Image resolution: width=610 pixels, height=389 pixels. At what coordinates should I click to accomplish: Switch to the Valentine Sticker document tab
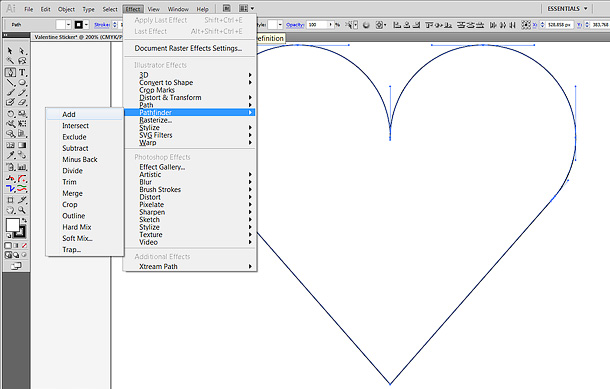click(x=78, y=37)
